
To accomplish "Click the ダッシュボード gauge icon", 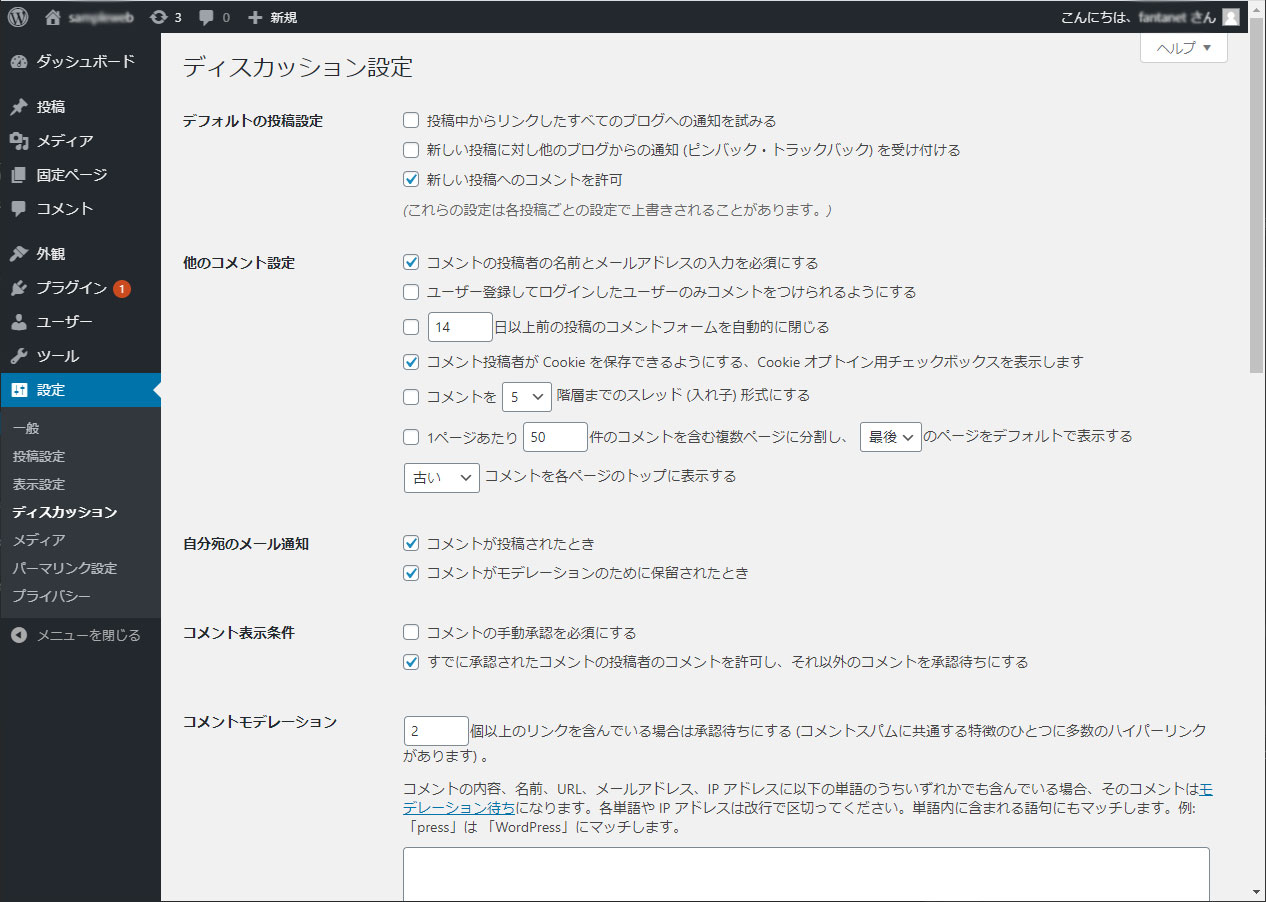I will coord(19,61).
